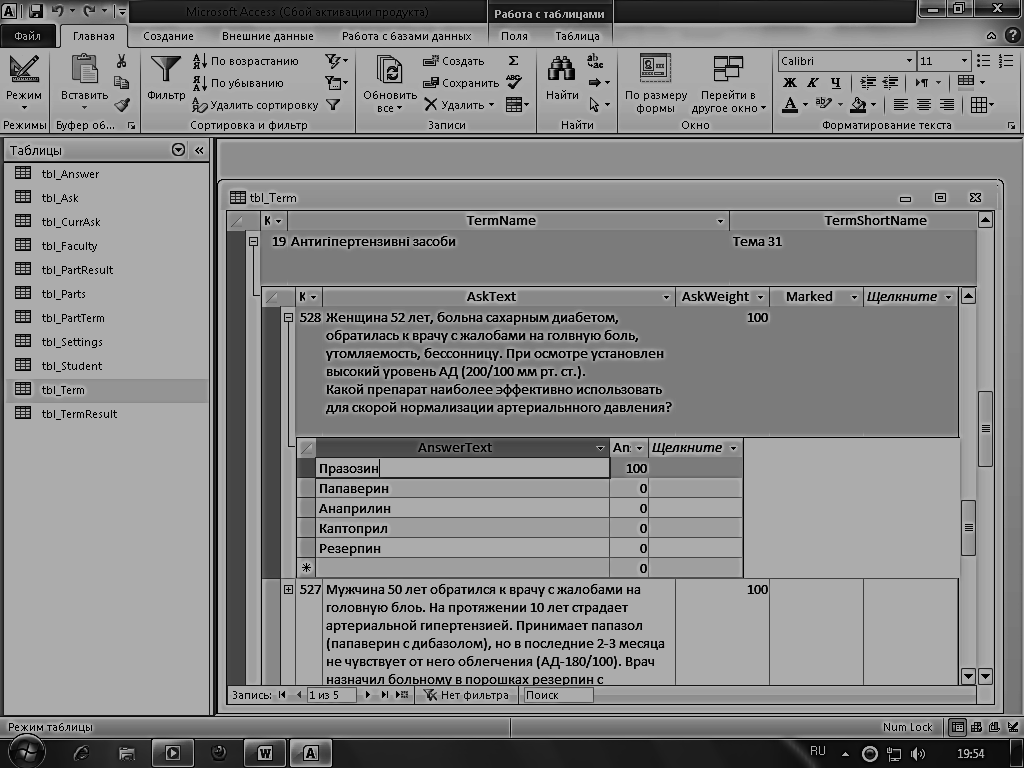Save the record with Сохранить
This screenshot has height=768, width=1024.
pos(461,83)
